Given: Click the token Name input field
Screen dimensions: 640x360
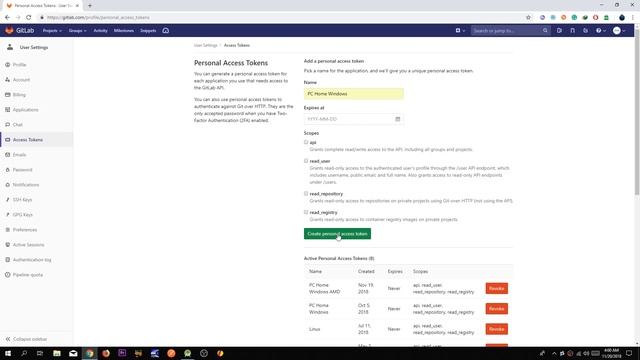Looking at the screenshot, I should tap(353, 94).
